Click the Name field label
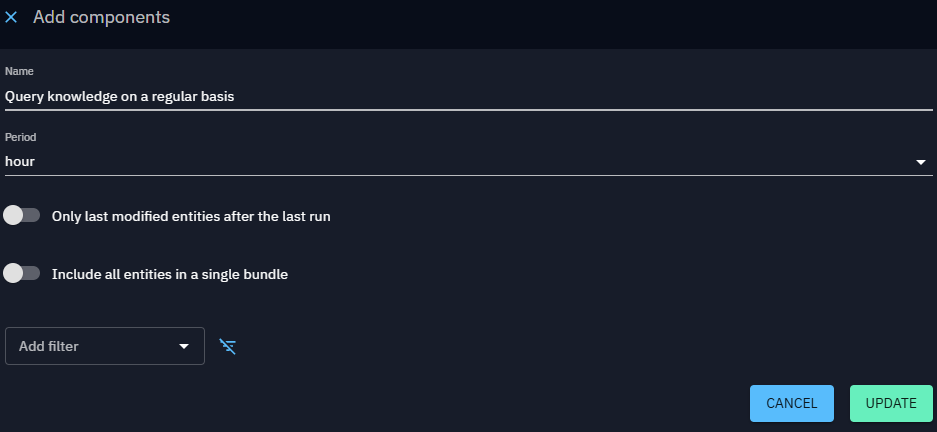937x432 pixels. coord(19,72)
